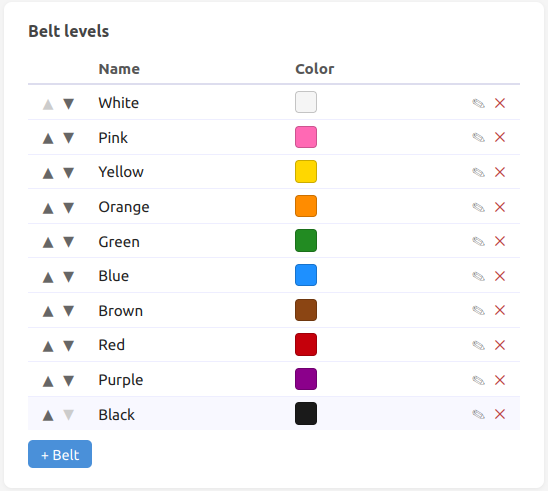Click the Pink color swatch
The height and width of the screenshot is (491, 548).
[x=306, y=137]
